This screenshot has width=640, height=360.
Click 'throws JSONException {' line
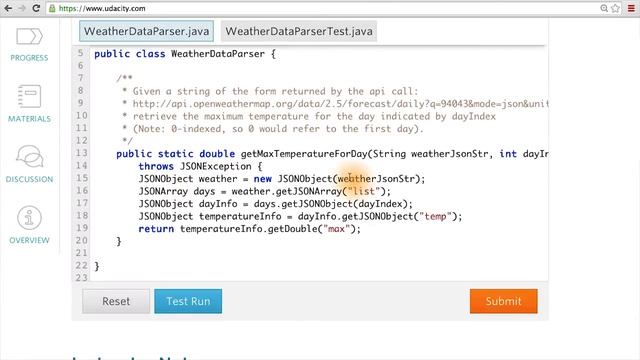click(x=200, y=167)
